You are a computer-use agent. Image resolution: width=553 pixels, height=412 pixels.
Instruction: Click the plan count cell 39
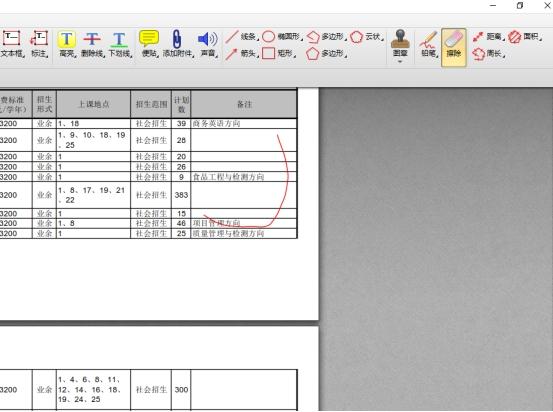click(181, 123)
